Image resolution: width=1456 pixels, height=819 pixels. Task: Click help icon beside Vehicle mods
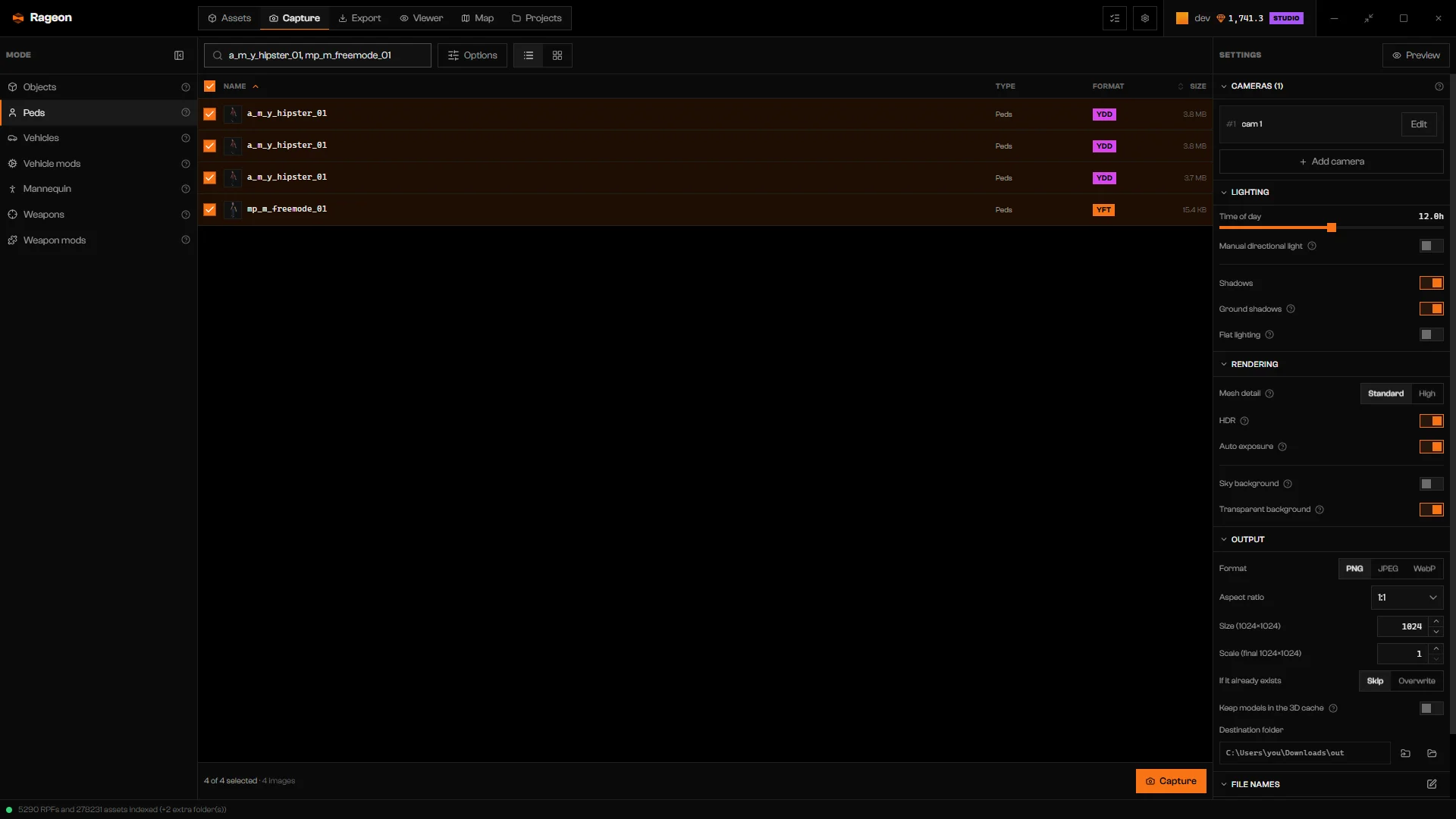(x=186, y=164)
